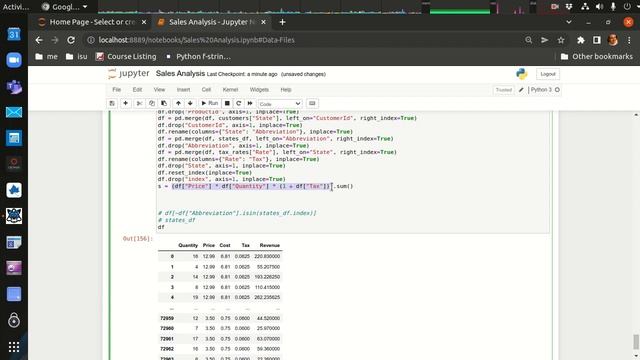Toggle the browser side panel
The width and height of the screenshot is (640, 360).
(596, 40)
